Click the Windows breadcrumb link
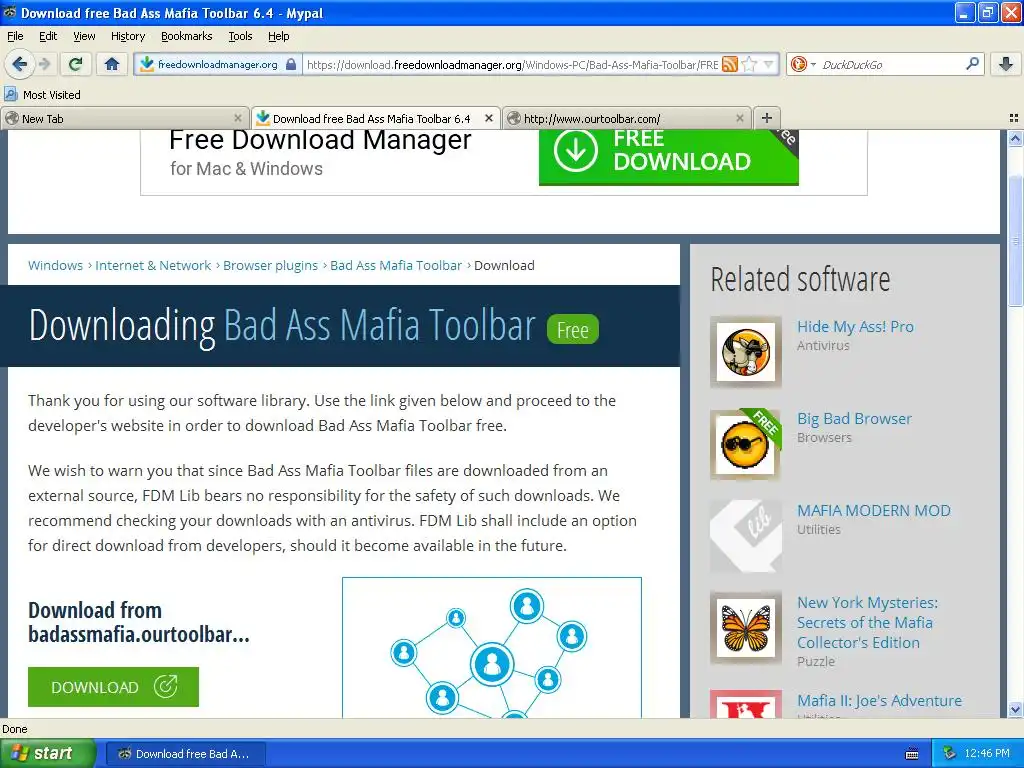Viewport: 1024px width, 768px height. tap(56, 265)
